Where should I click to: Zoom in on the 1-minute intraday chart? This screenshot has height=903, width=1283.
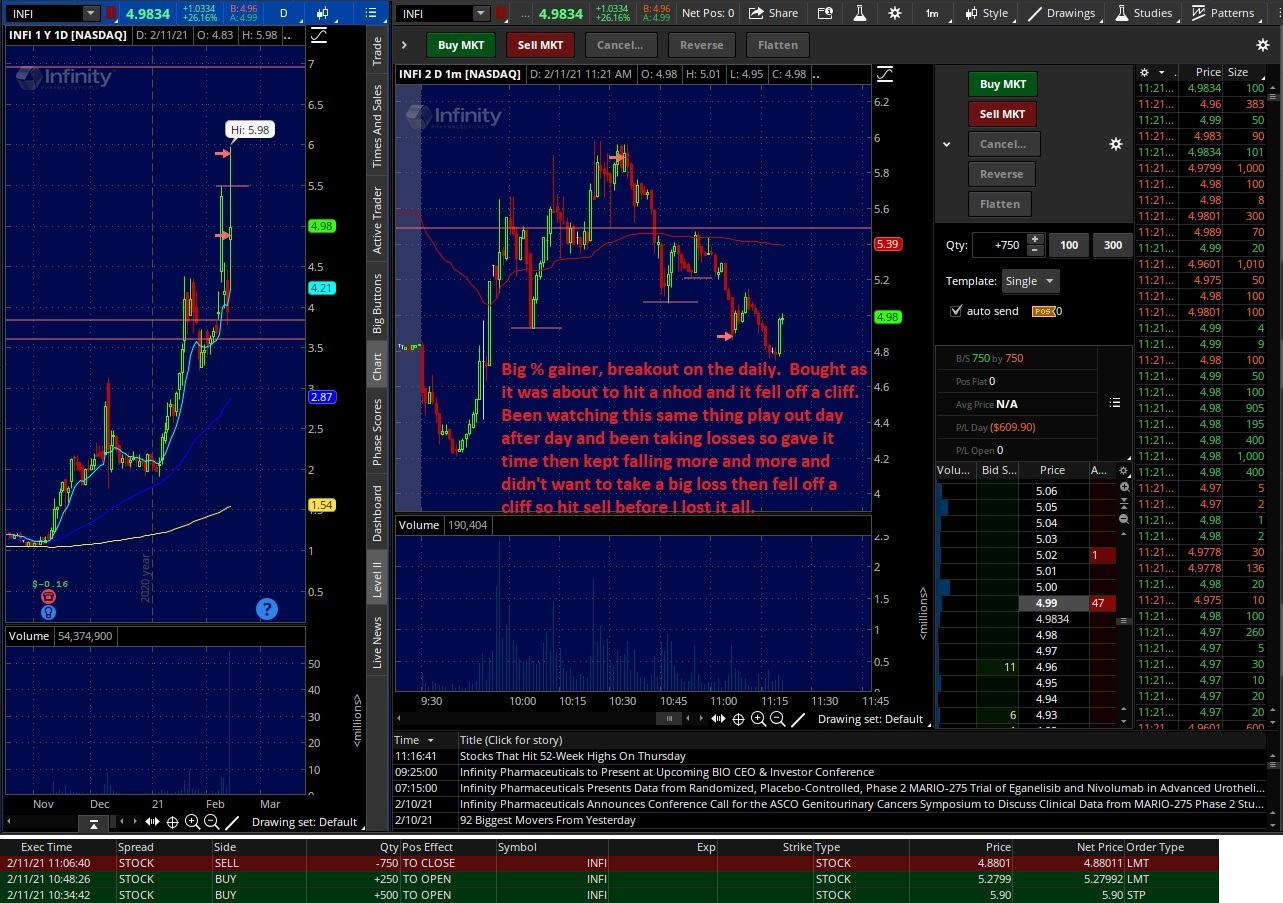(x=758, y=719)
